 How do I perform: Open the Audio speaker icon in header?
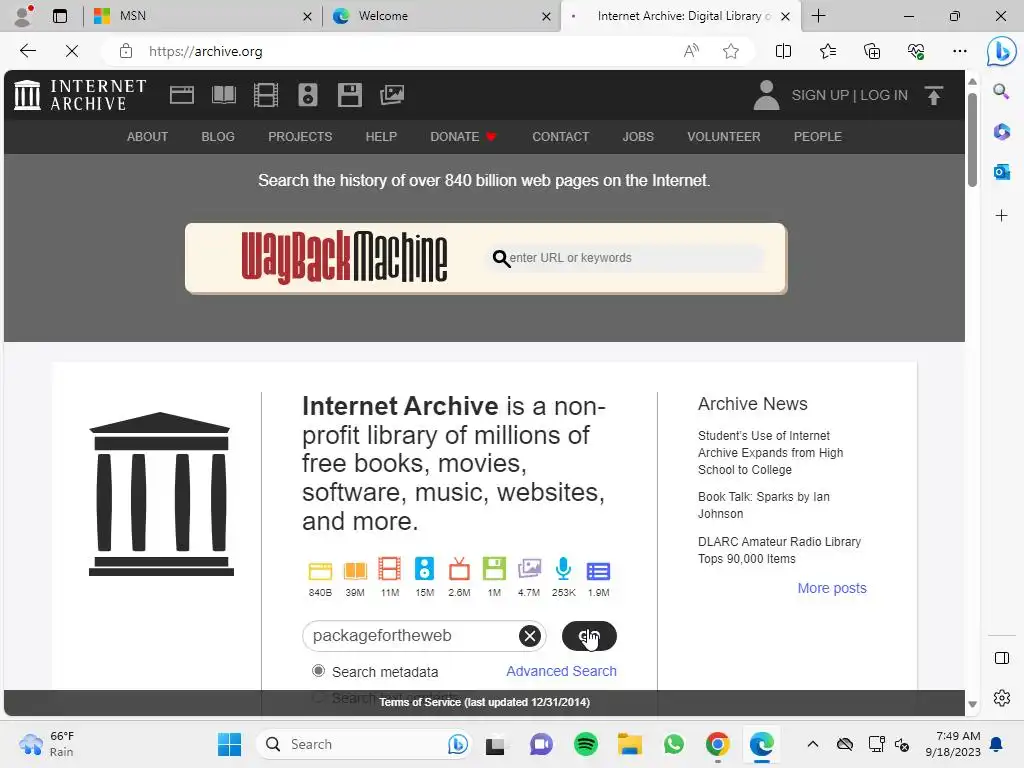tap(308, 95)
